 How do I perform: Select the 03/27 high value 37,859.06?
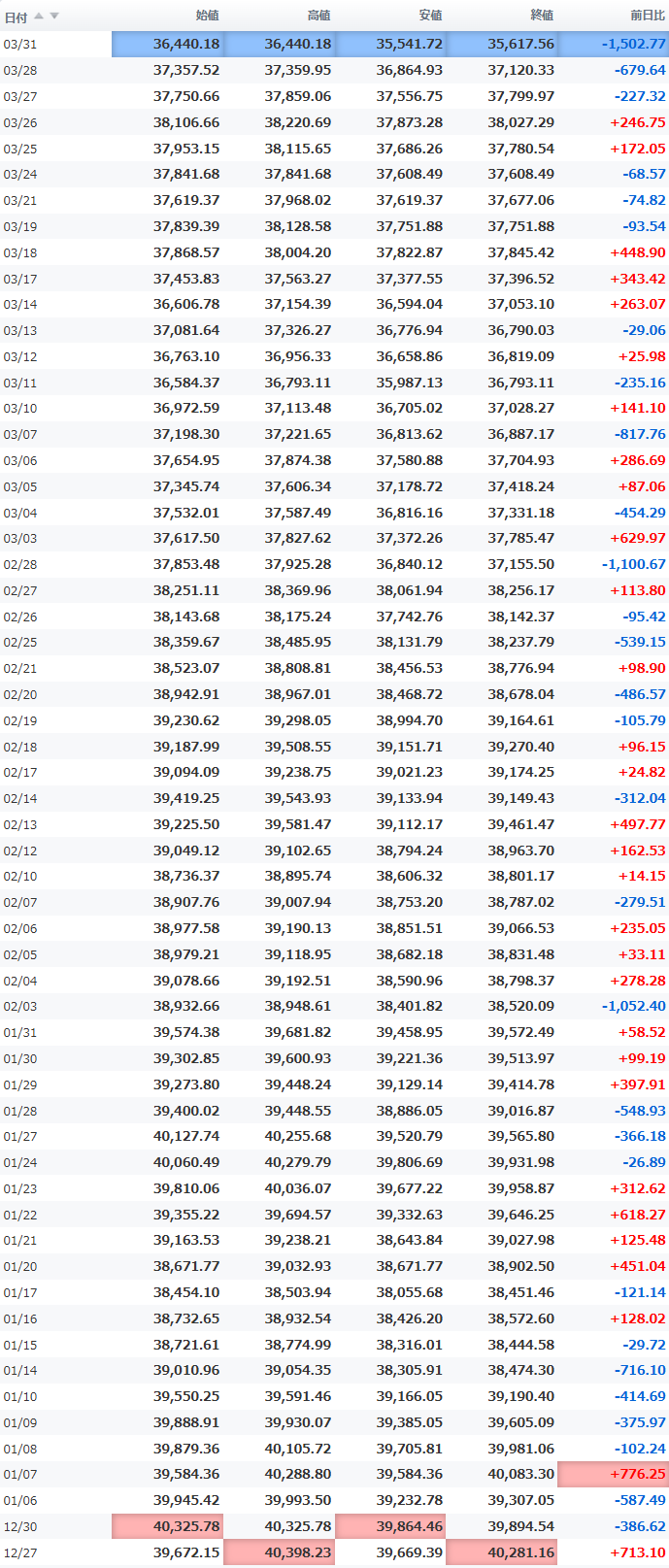coord(298,96)
